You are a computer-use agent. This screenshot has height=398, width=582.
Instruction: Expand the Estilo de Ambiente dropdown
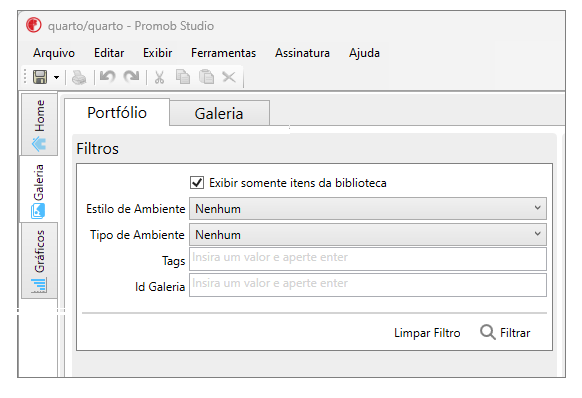(368, 209)
